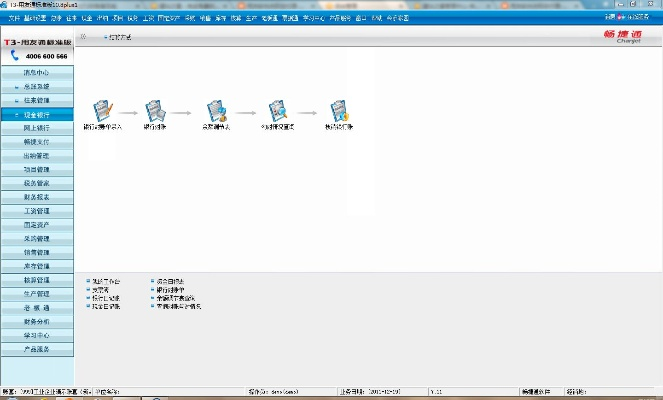This screenshot has height=400, width=663.
Task: Collapse the highlighted 现金银行 sidebar section
Action: pos(37,115)
